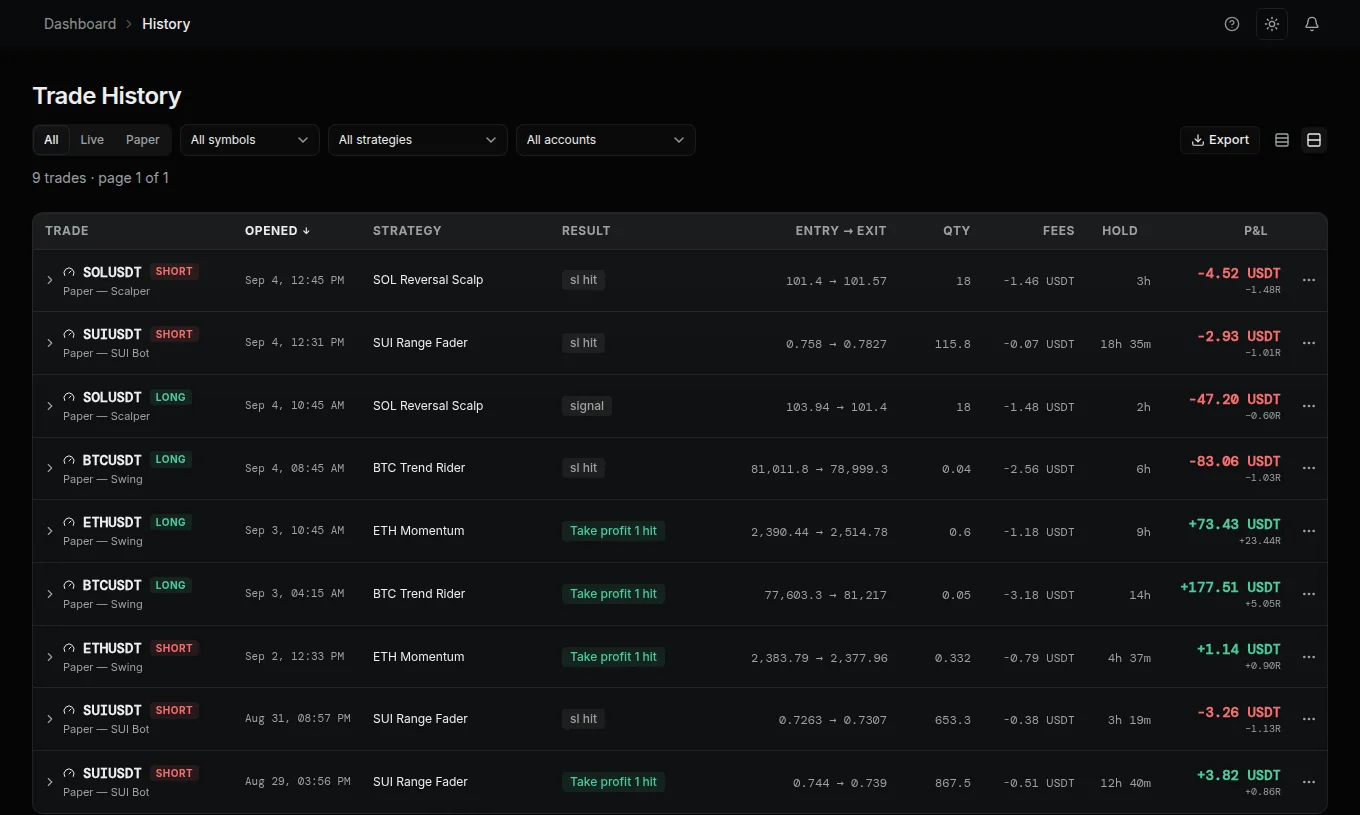Sort by the Opened column header
Screen dimensions: 1360x815
pyautogui.click(x=277, y=231)
